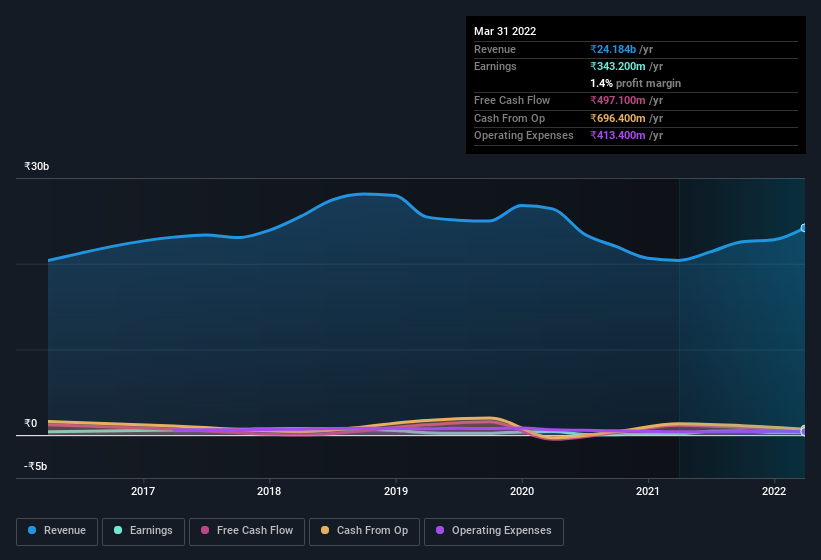The width and height of the screenshot is (821, 560).
Task: Click the 2020 x-axis label
Action: 522,491
